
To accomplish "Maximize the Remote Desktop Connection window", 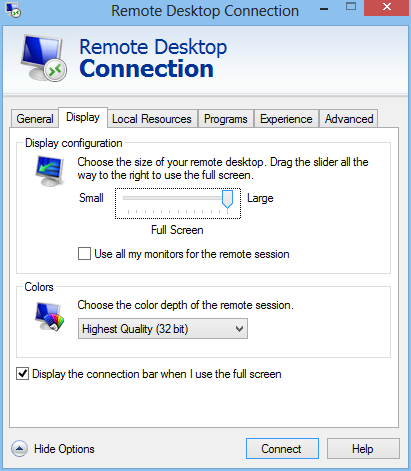I will tap(351, 7).
